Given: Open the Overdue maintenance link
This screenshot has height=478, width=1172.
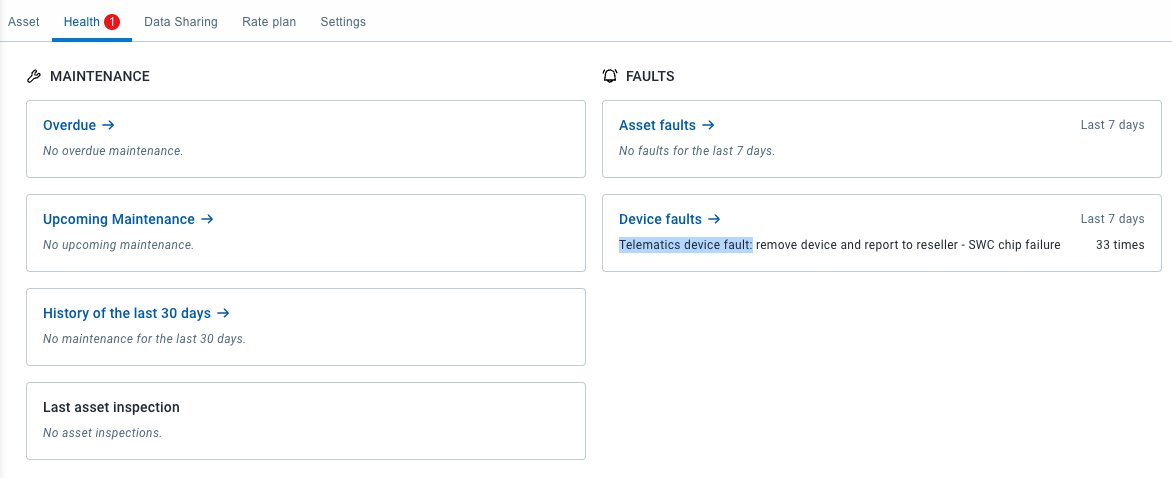Looking at the screenshot, I should click(70, 125).
